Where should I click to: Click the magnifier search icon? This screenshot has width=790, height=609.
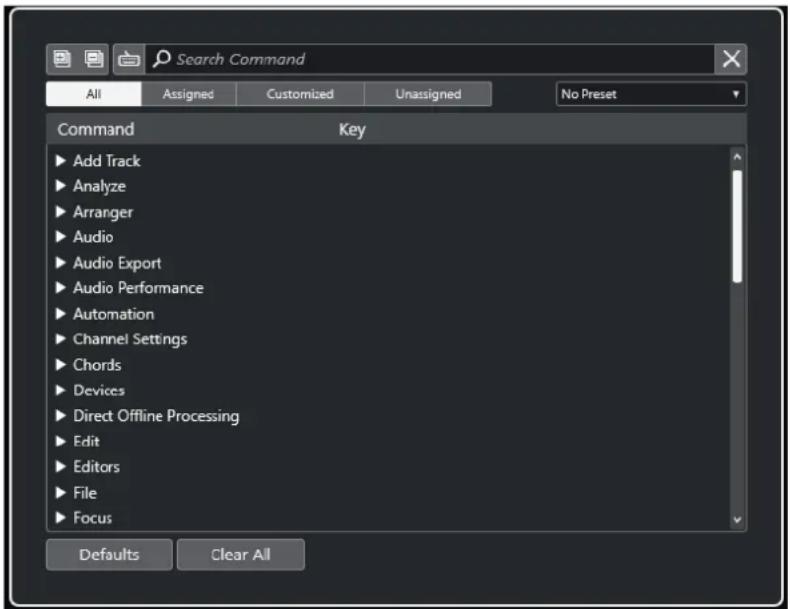pos(162,59)
